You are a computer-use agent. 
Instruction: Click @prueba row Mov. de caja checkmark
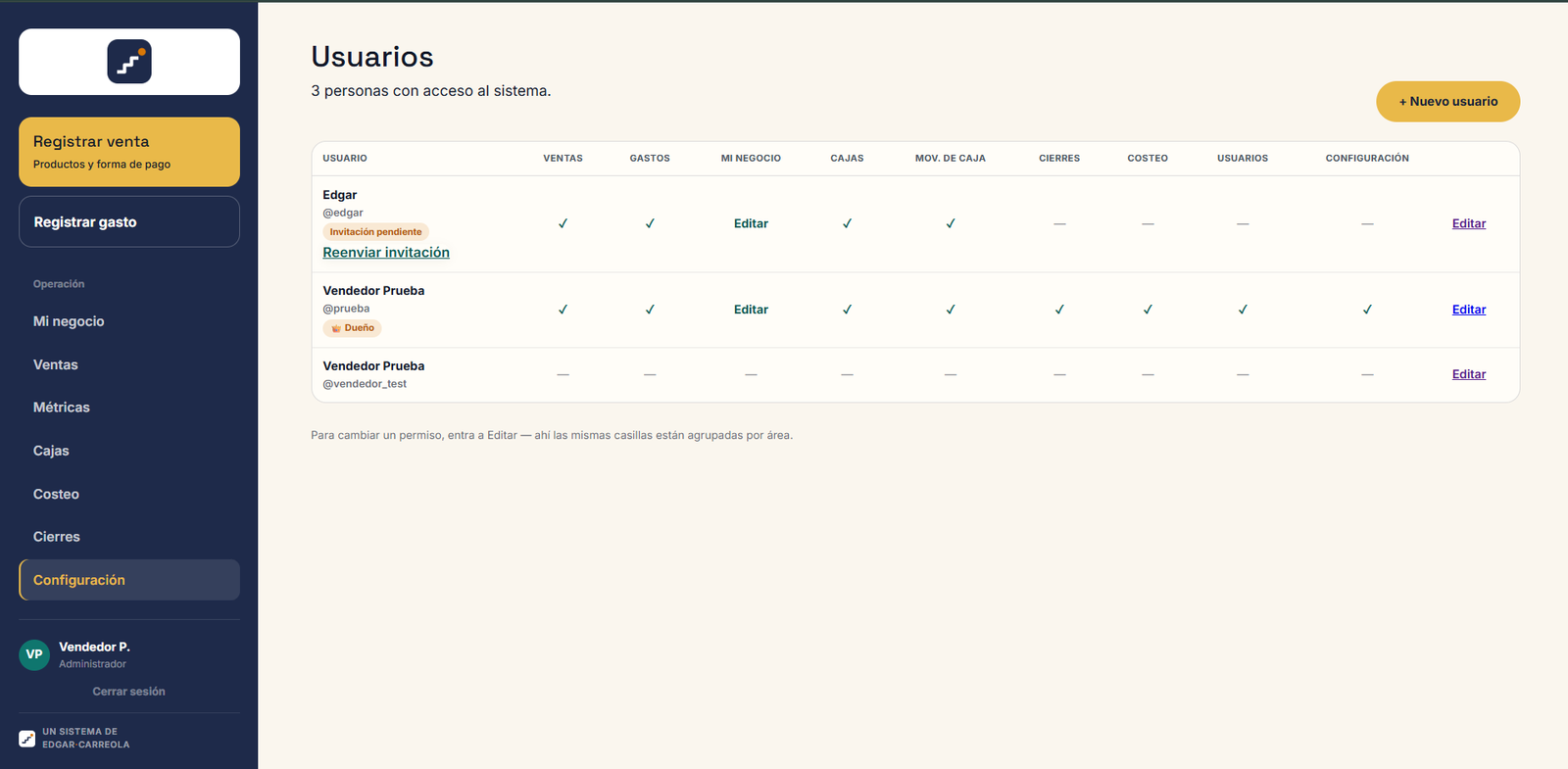[x=951, y=310]
